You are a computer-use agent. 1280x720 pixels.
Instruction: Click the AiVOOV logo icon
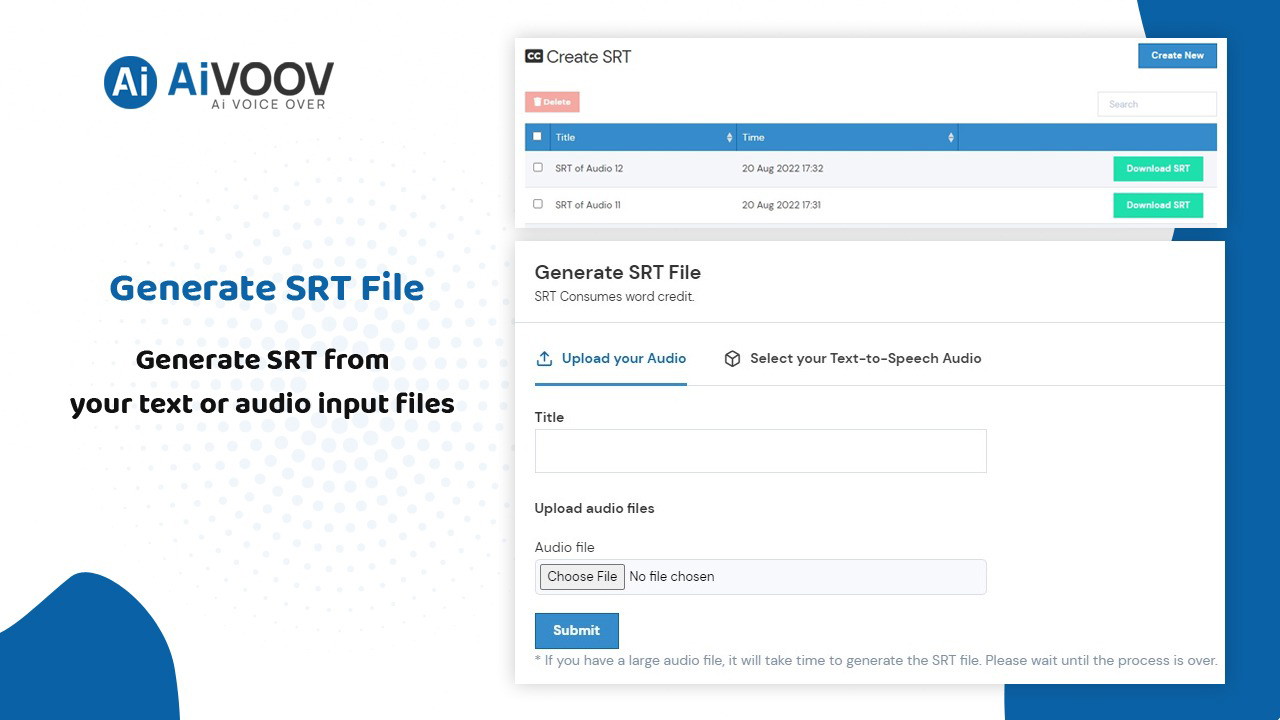click(130, 82)
